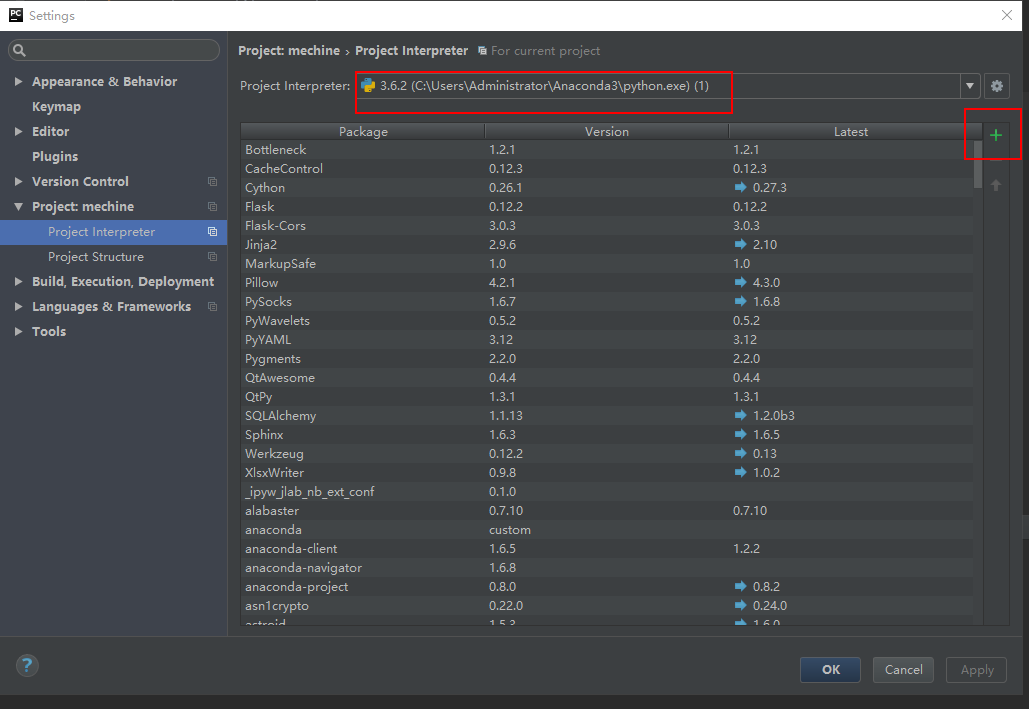Select the anaconda package with custom version

(x=607, y=530)
